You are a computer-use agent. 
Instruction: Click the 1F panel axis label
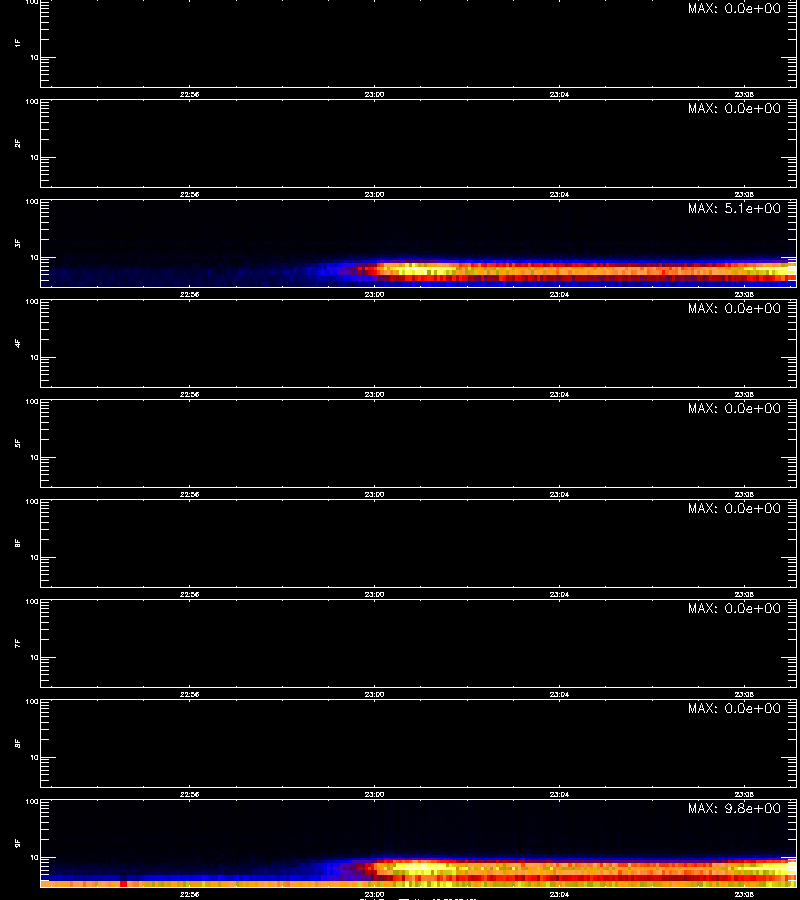click(x=18, y=43)
